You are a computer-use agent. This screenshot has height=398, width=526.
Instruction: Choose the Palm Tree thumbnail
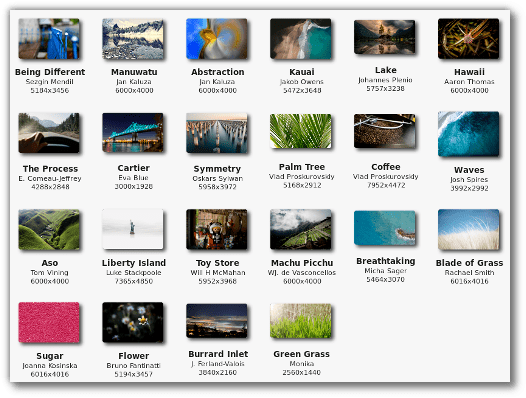[301, 131]
